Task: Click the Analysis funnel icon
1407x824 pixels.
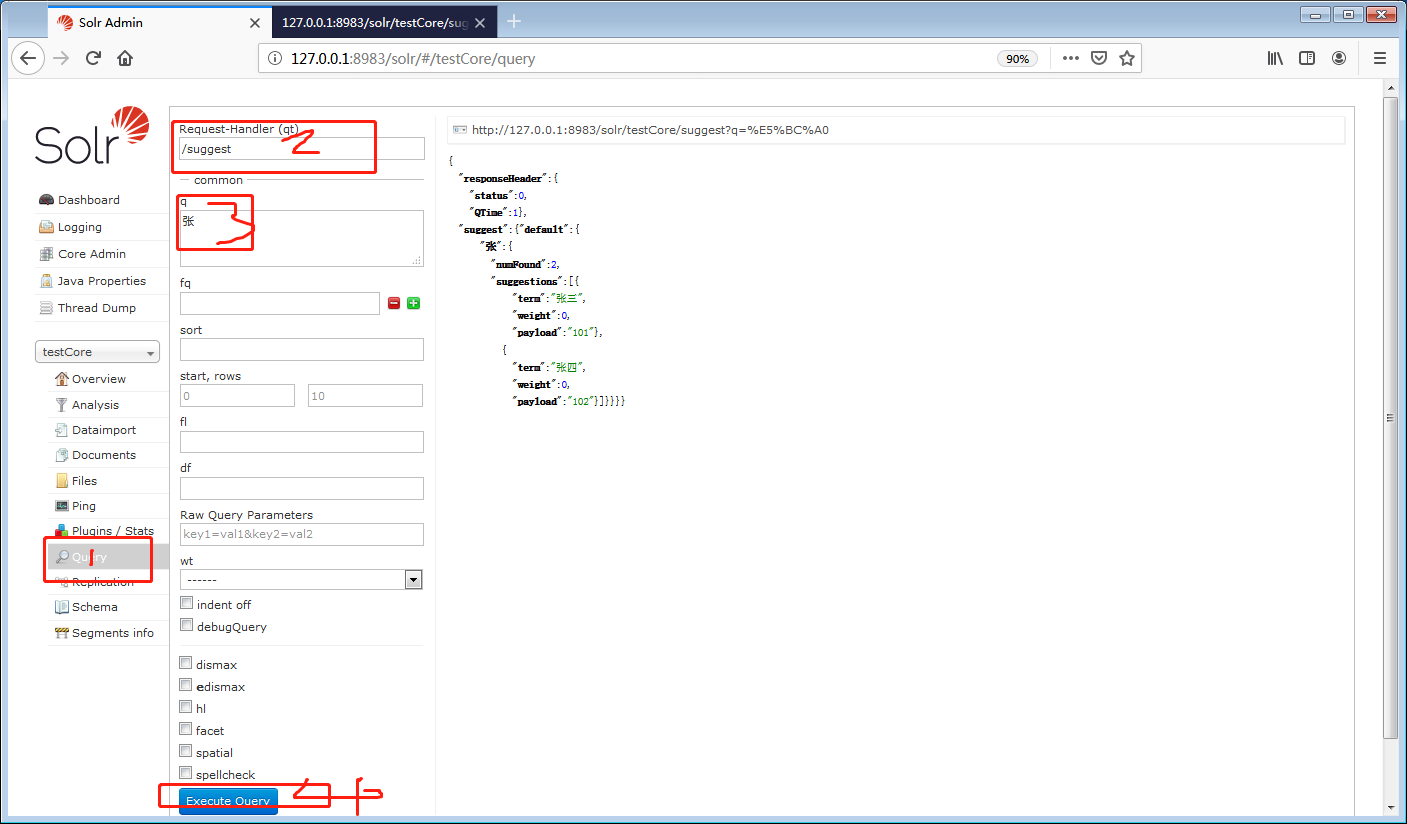Action: point(62,405)
